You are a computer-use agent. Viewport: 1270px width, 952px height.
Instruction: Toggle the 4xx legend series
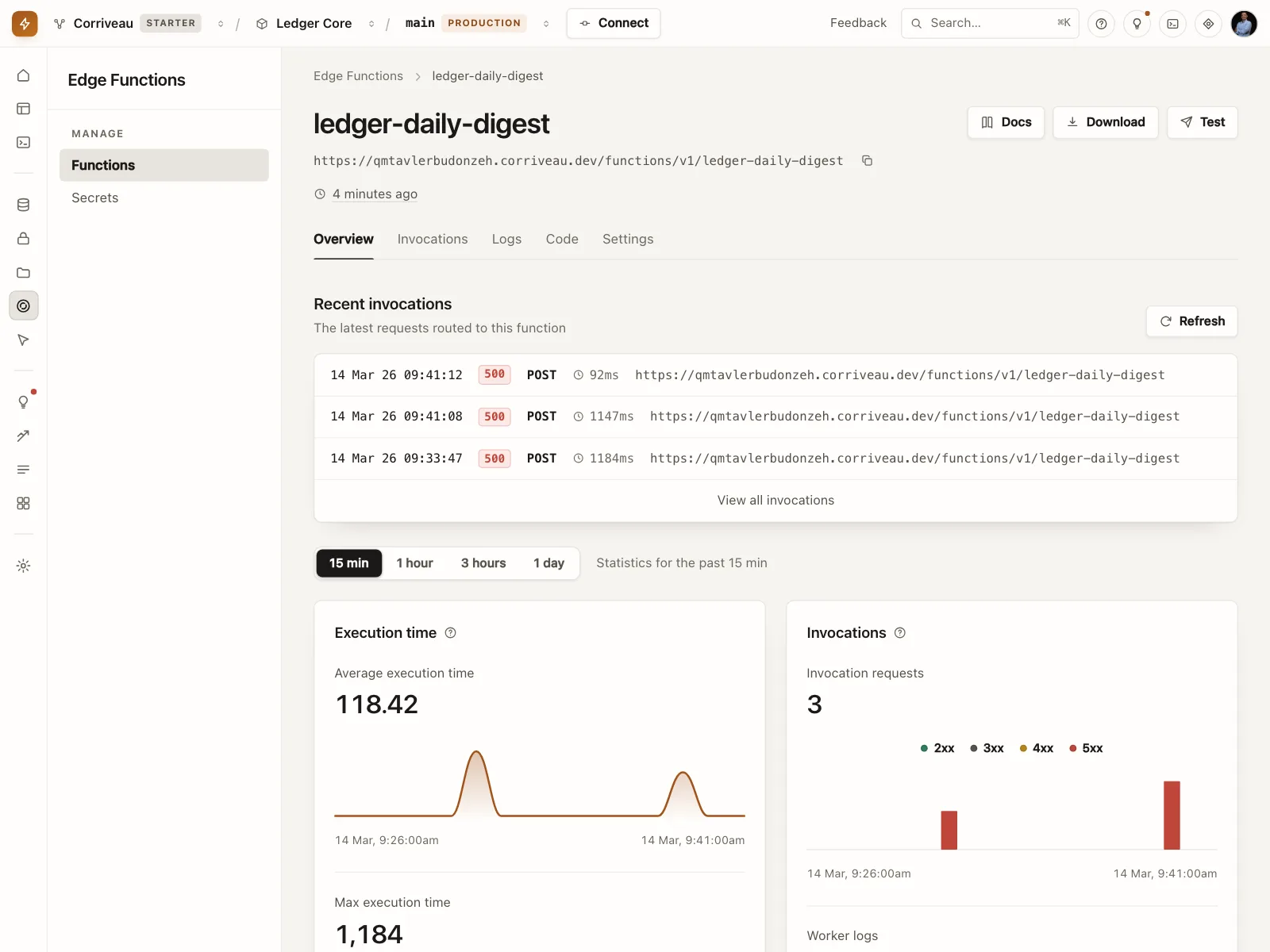(x=1037, y=748)
